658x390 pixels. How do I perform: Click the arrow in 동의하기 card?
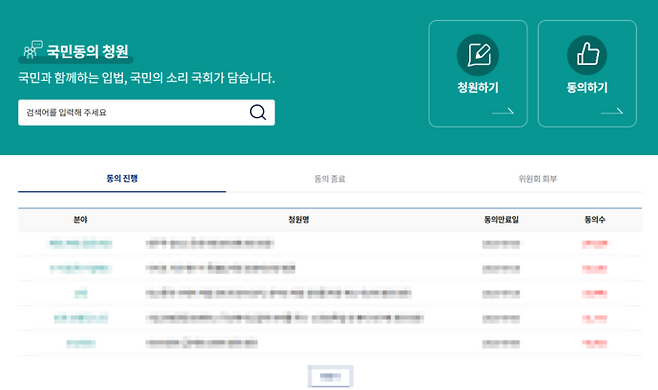pos(612,111)
